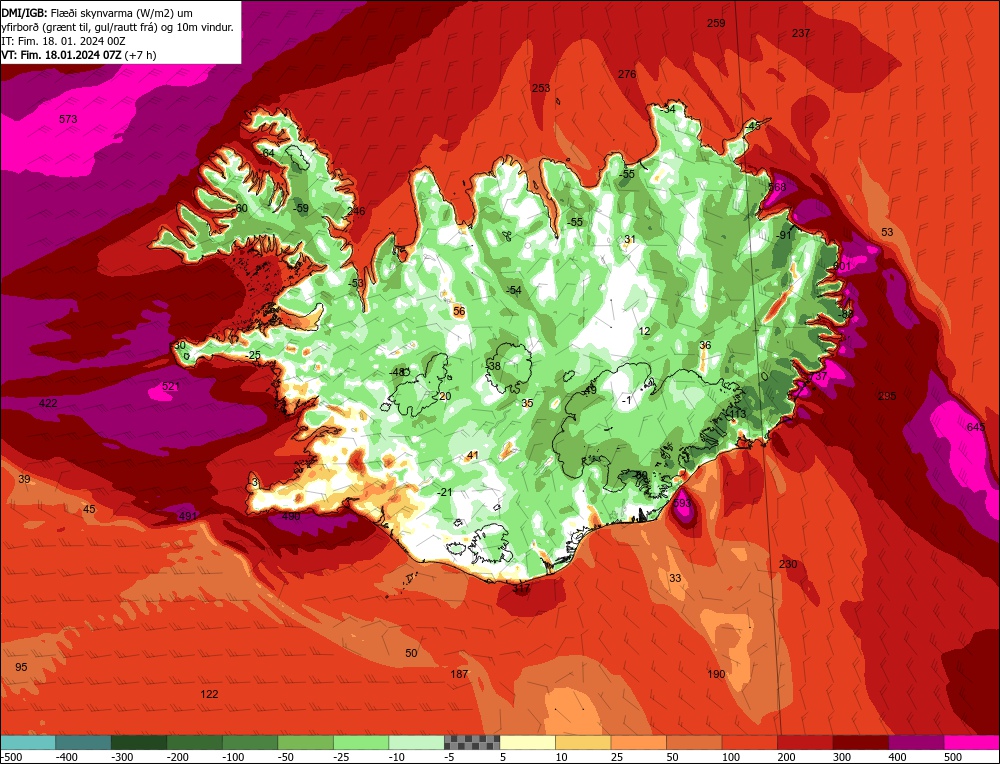Click the 'VT: Fim. 18.01.2024 07Z (+7 h)' line
1000x764 pixels.
pos(78,55)
